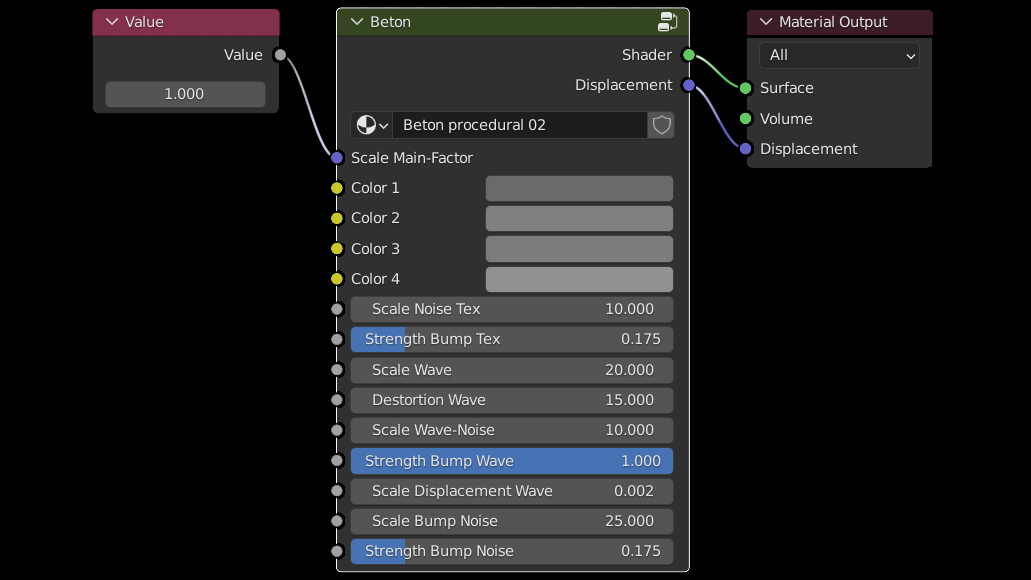1031x580 pixels.
Task: Click the Scale Noise Tex value field
Action: tap(511, 309)
